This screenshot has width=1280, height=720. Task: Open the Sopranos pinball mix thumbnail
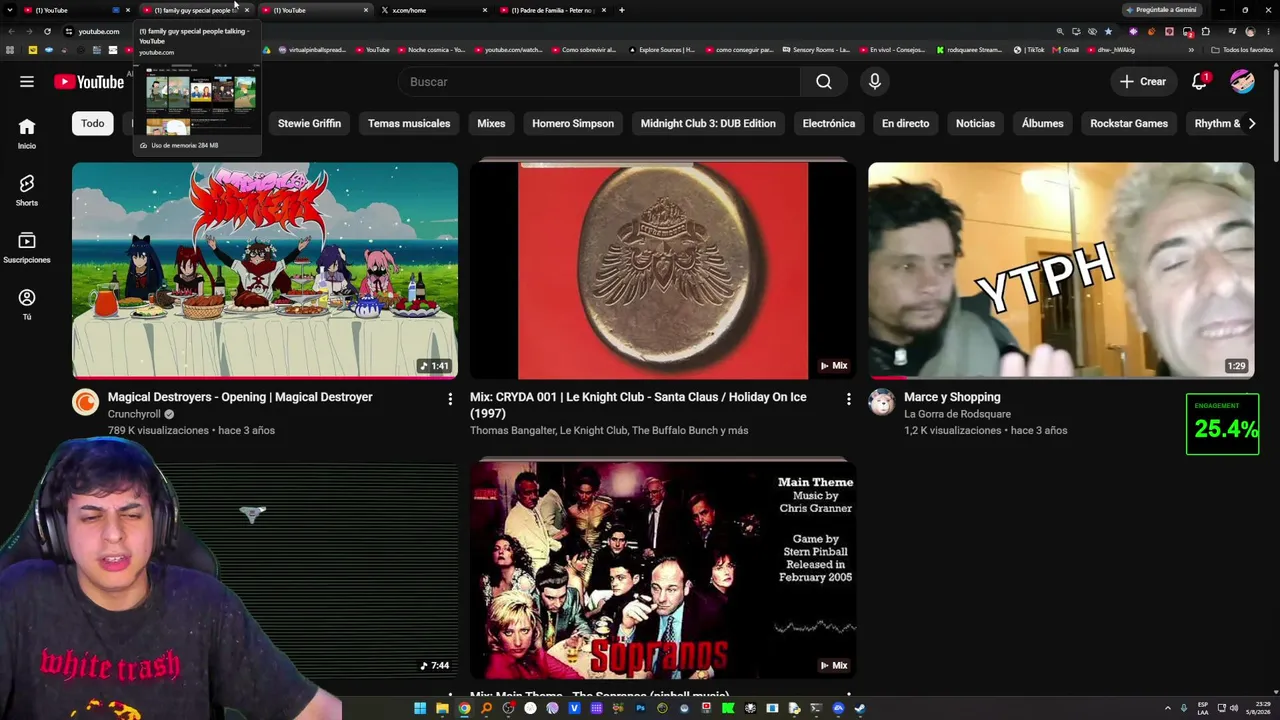click(663, 569)
